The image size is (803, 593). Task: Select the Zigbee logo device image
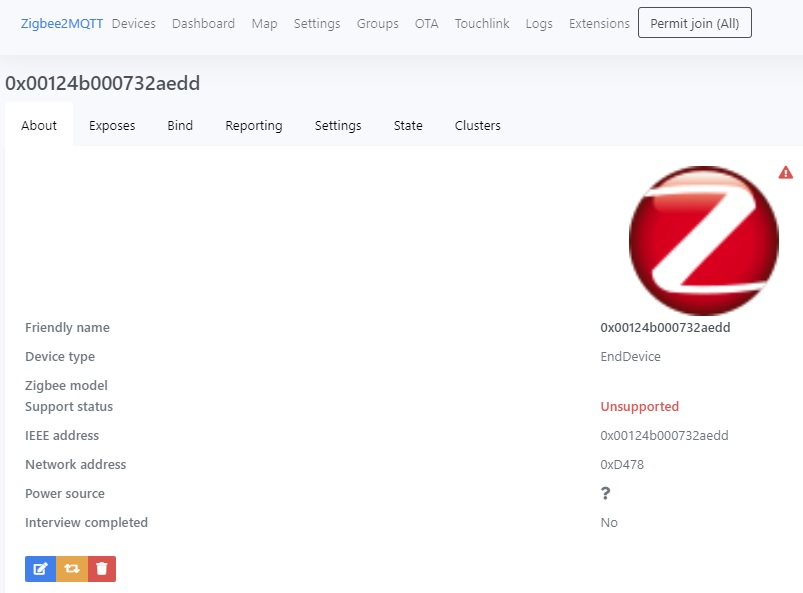(703, 240)
